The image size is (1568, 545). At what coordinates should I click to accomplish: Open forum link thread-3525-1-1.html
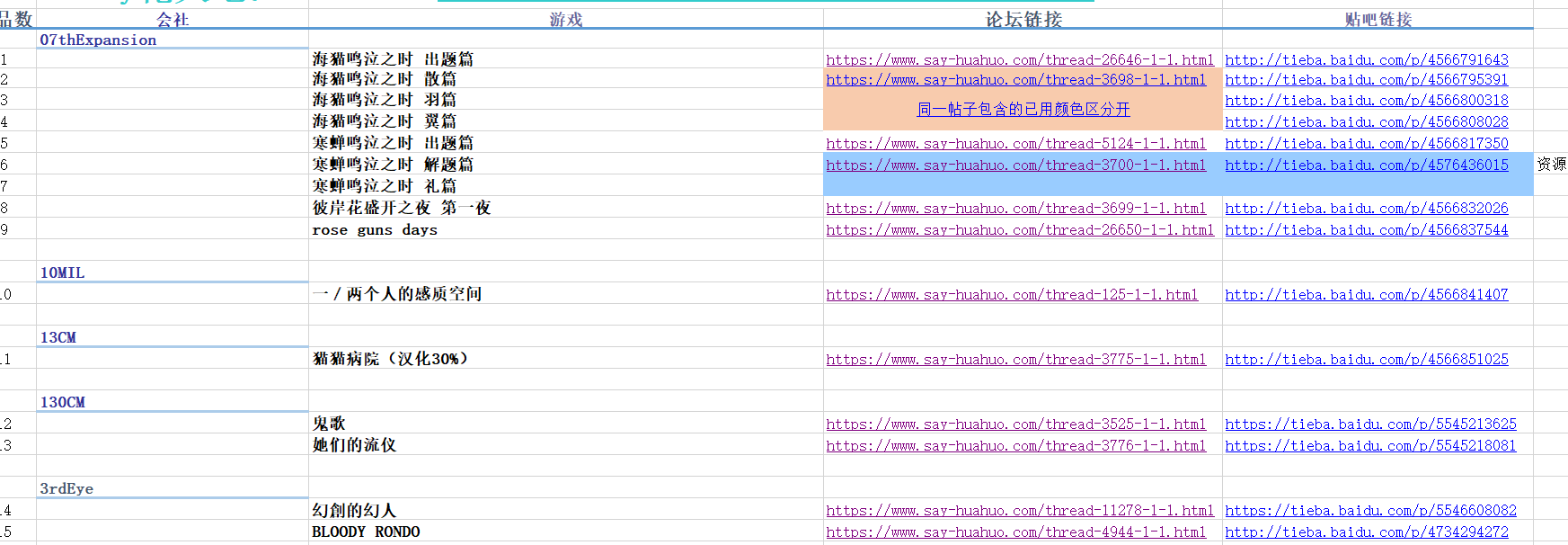click(x=1016, y=424)
